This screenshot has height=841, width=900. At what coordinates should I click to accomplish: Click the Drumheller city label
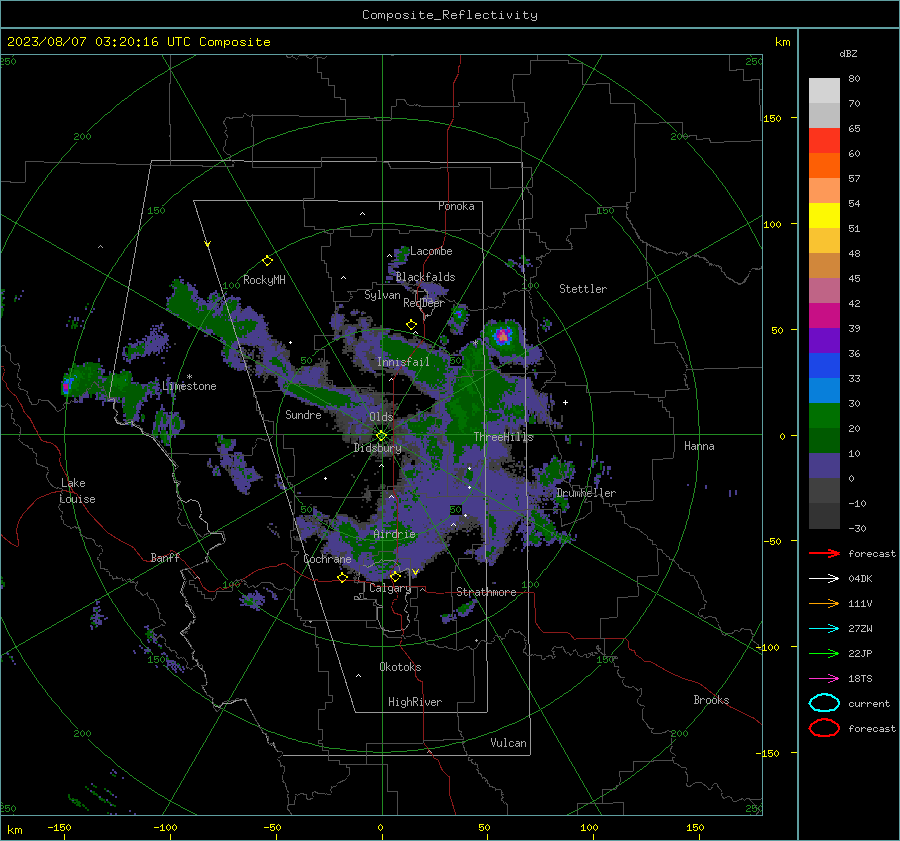point(586,493)
